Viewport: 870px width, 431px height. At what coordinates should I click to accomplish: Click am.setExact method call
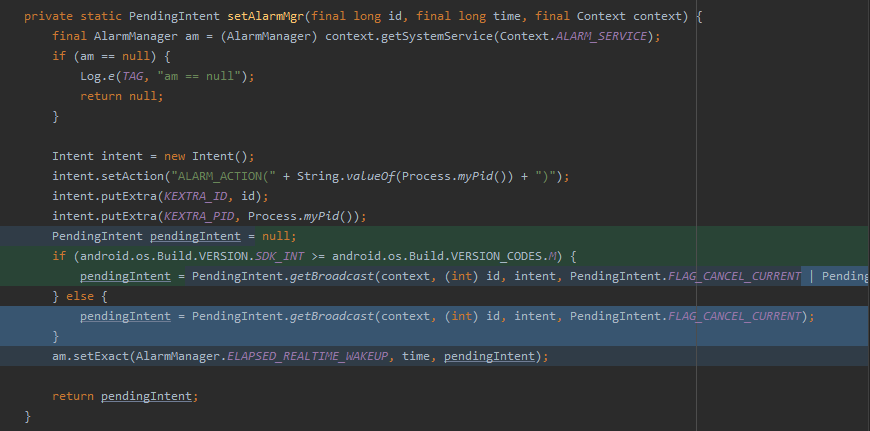pyautogui.click(x=90, y=356)
